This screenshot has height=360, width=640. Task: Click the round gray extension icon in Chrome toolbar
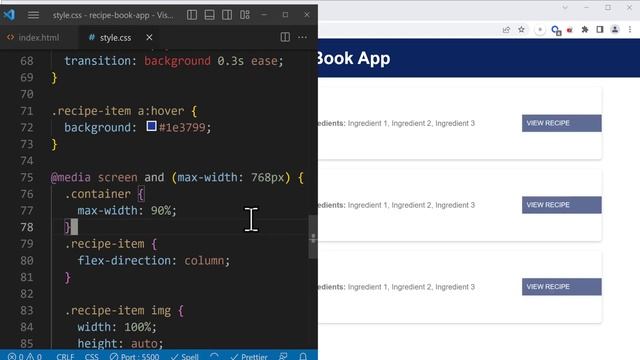coord(540,30)
